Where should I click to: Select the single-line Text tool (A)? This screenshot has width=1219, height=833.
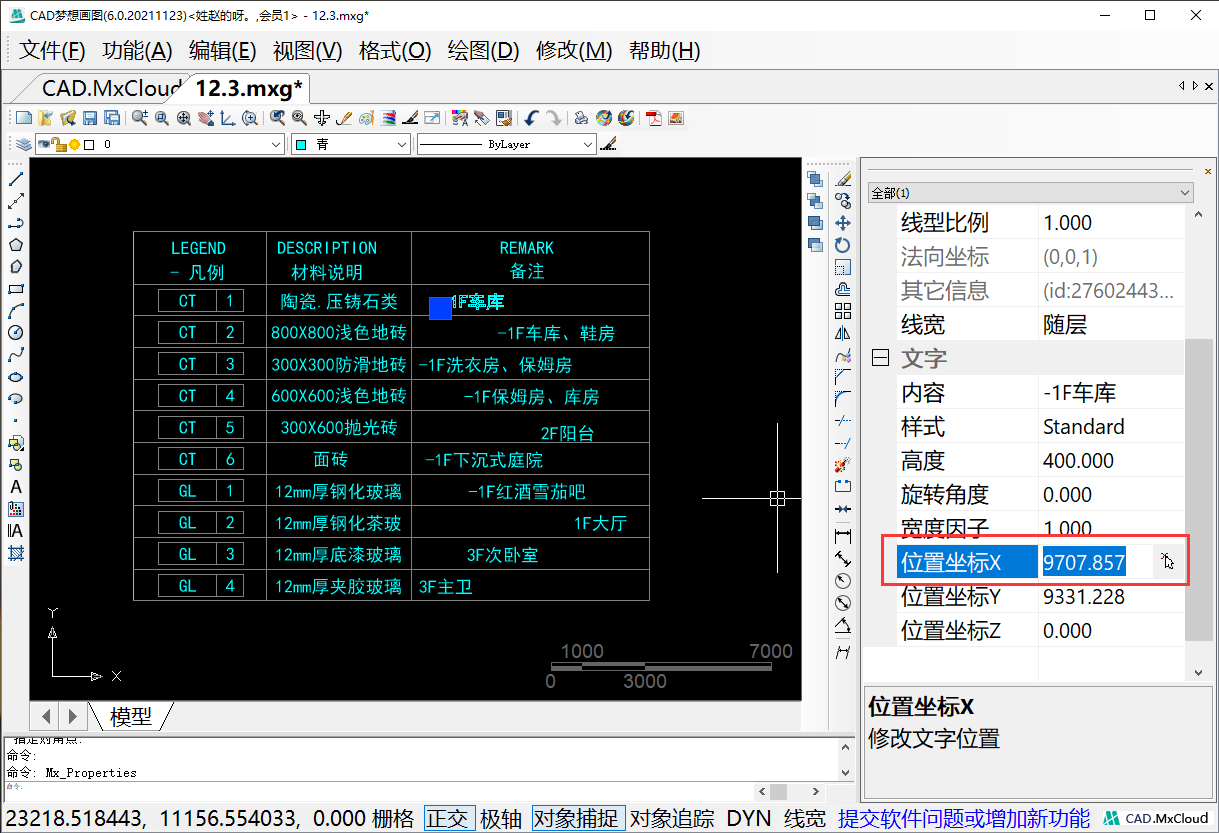pyautogui.click(x=16, y=487)
